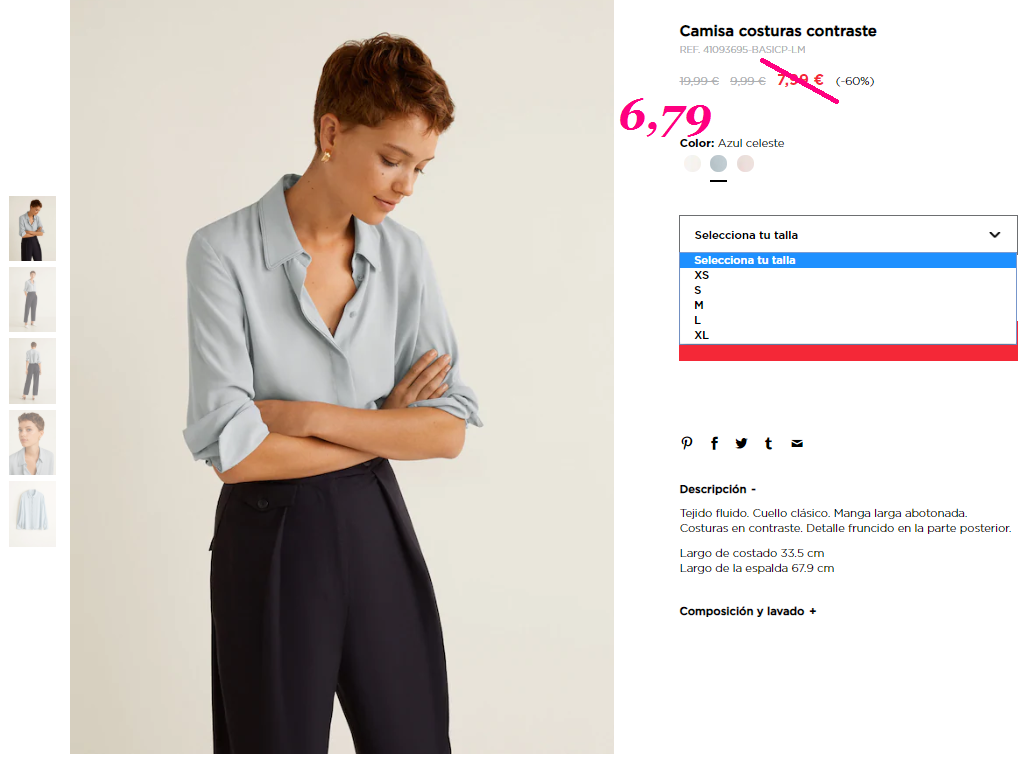Image resolution: width=1020 pixels, height=759 pixels.
Task: Pick size M in the dropdown list
Action: 848,305
